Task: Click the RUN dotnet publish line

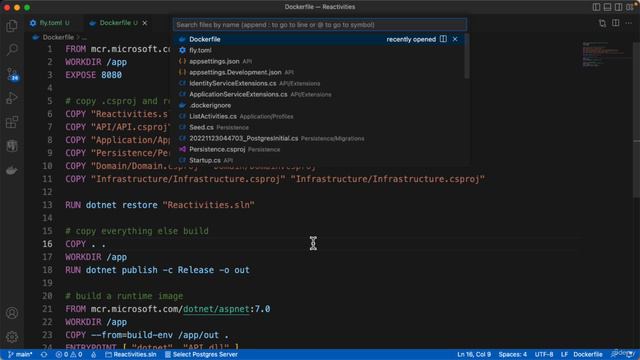Action: point(157,270)
